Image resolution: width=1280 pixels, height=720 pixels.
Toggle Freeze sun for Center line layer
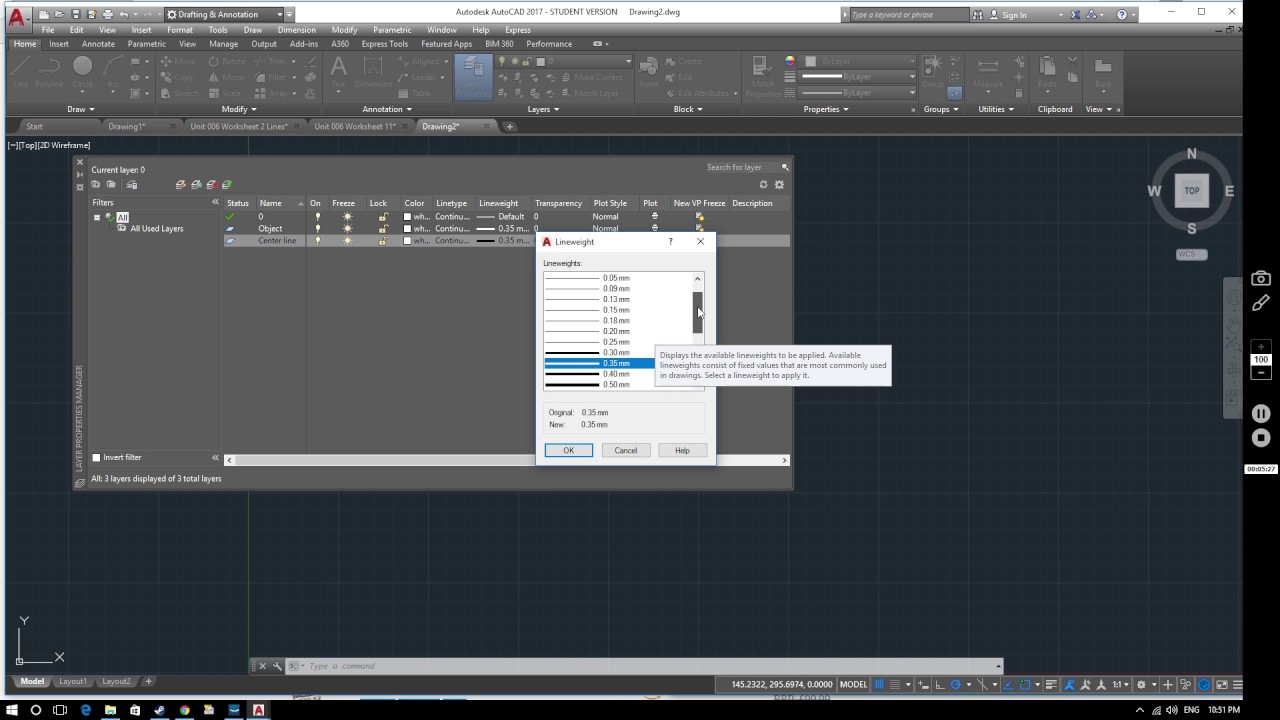(x=347, y=240)
